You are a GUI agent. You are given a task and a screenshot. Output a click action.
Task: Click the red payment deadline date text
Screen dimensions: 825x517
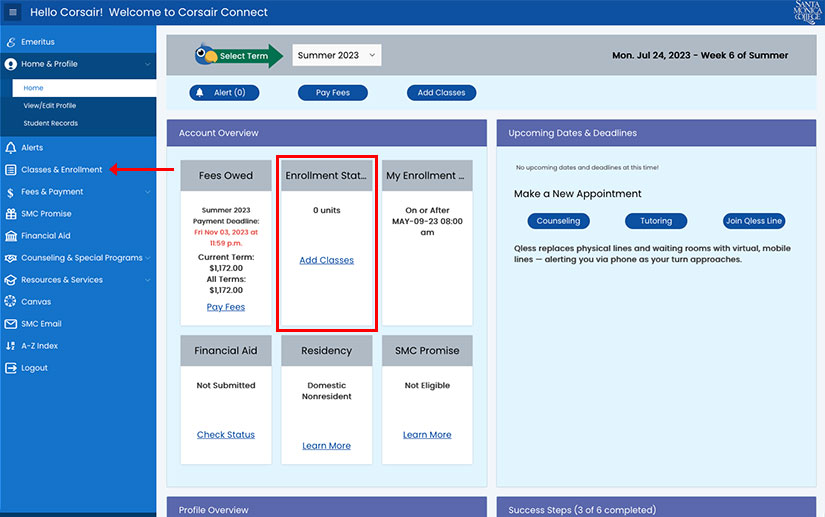[226, 238]
